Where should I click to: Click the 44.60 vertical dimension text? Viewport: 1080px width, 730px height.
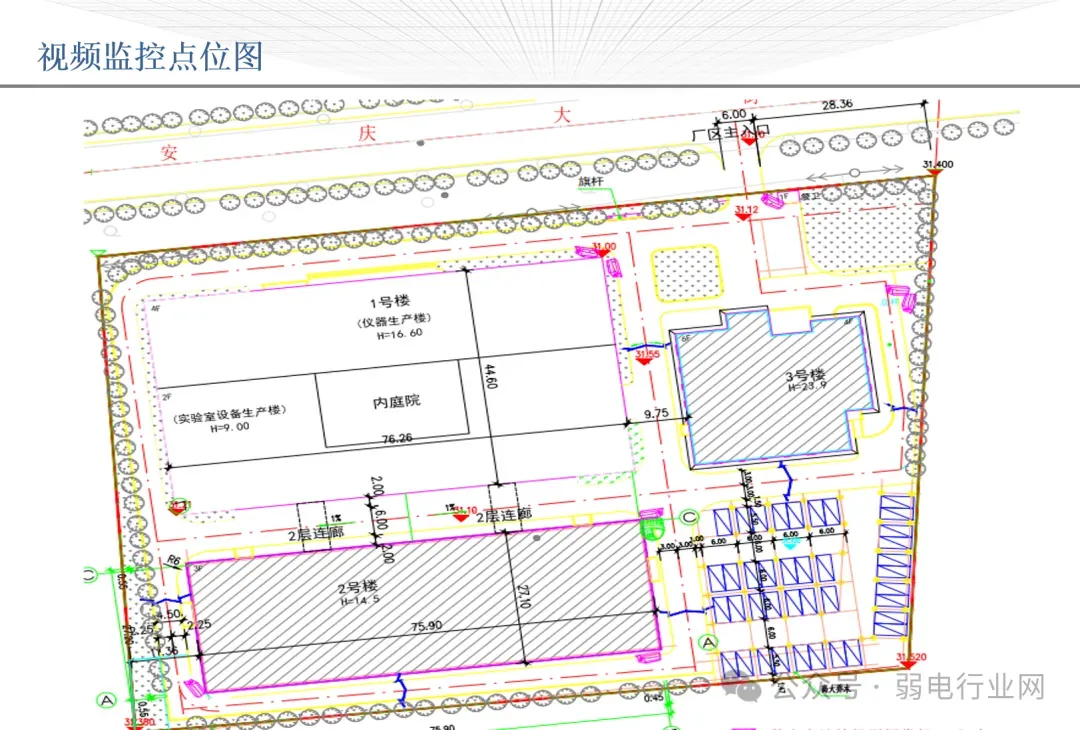490,377
